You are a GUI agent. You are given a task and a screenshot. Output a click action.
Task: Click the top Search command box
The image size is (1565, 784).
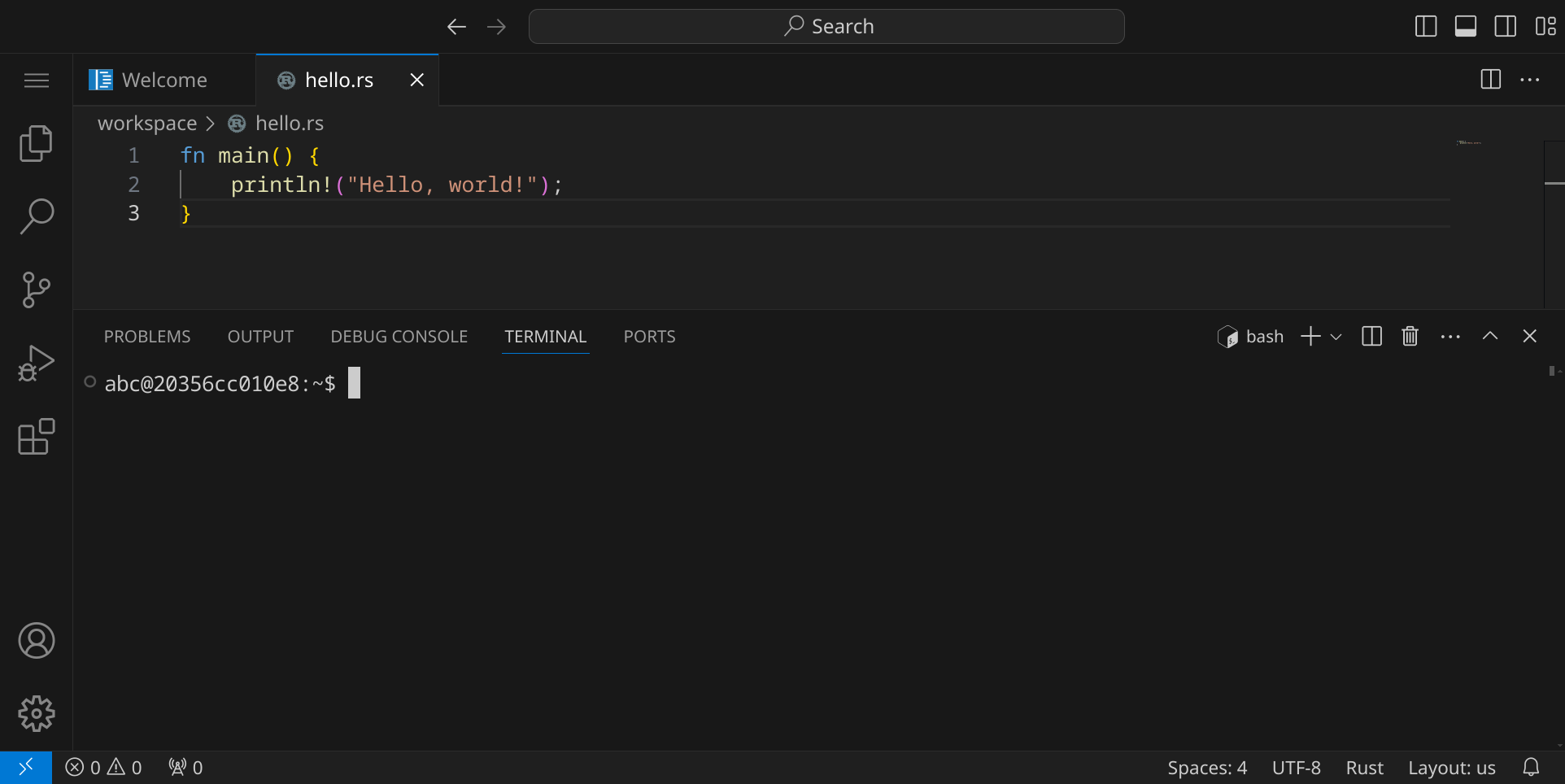826,27
